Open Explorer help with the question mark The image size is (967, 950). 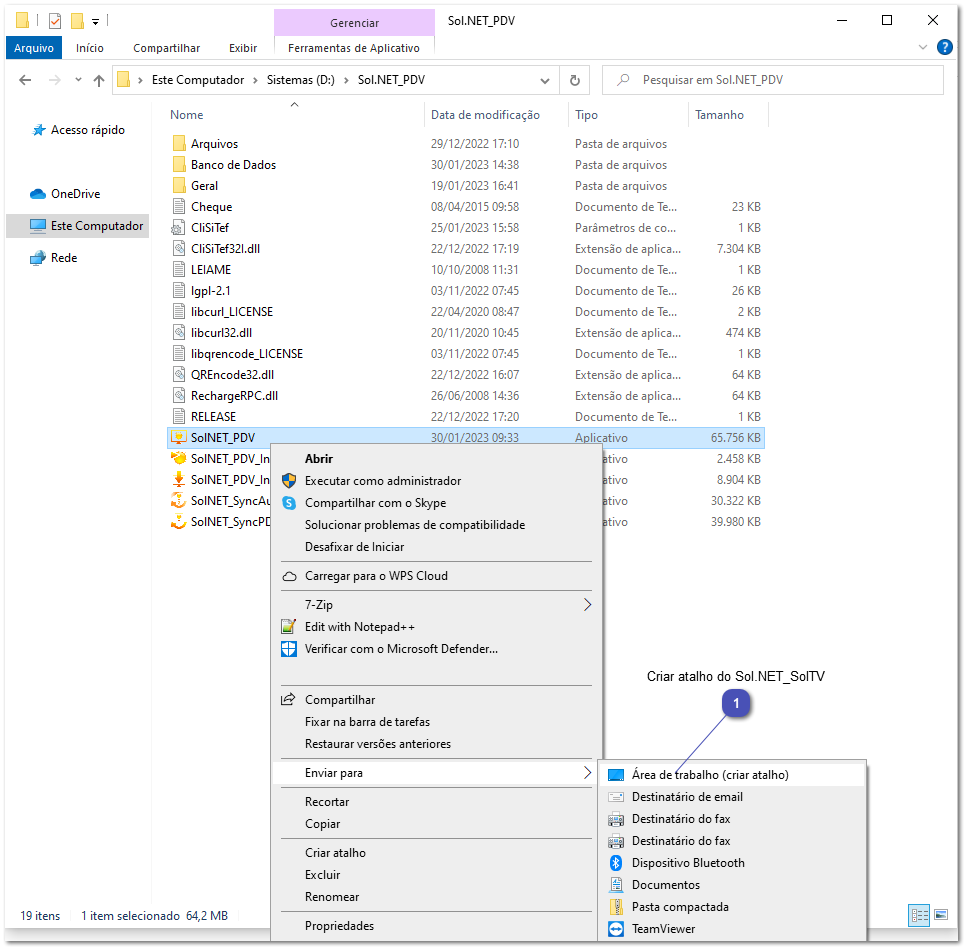click(x=943, y=47)
